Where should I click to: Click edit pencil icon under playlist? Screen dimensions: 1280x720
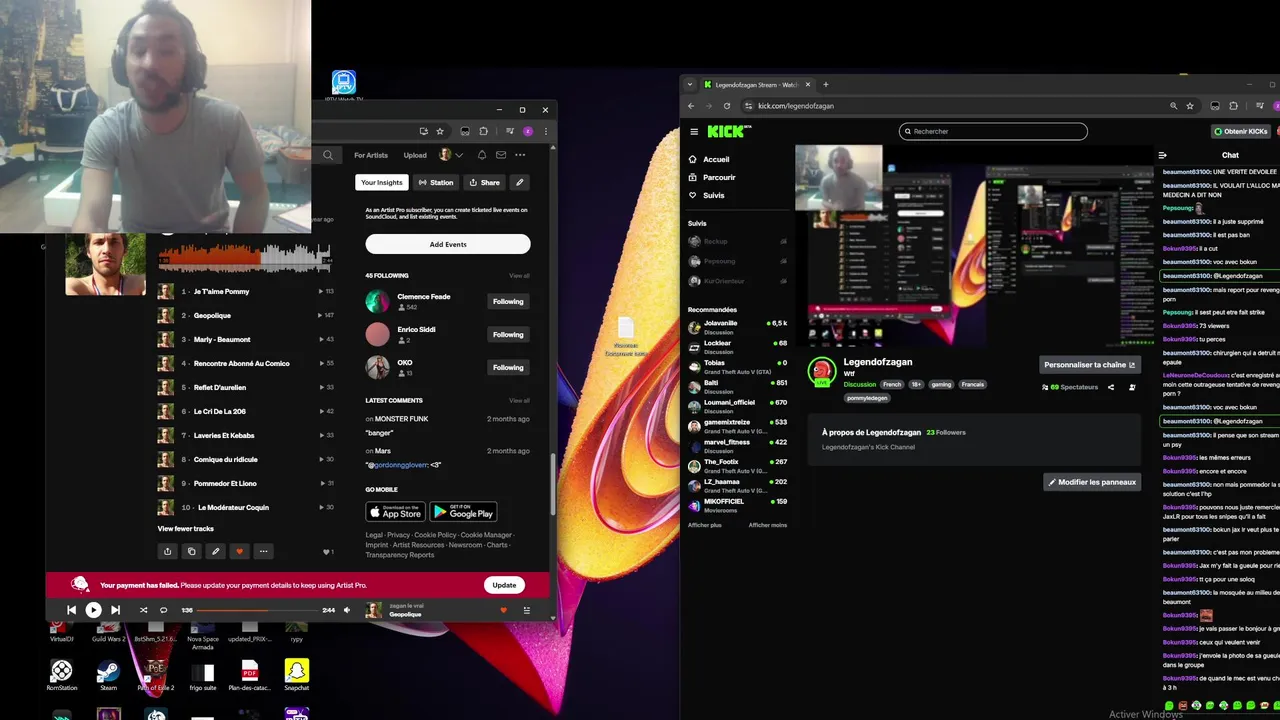pos(215,551)
